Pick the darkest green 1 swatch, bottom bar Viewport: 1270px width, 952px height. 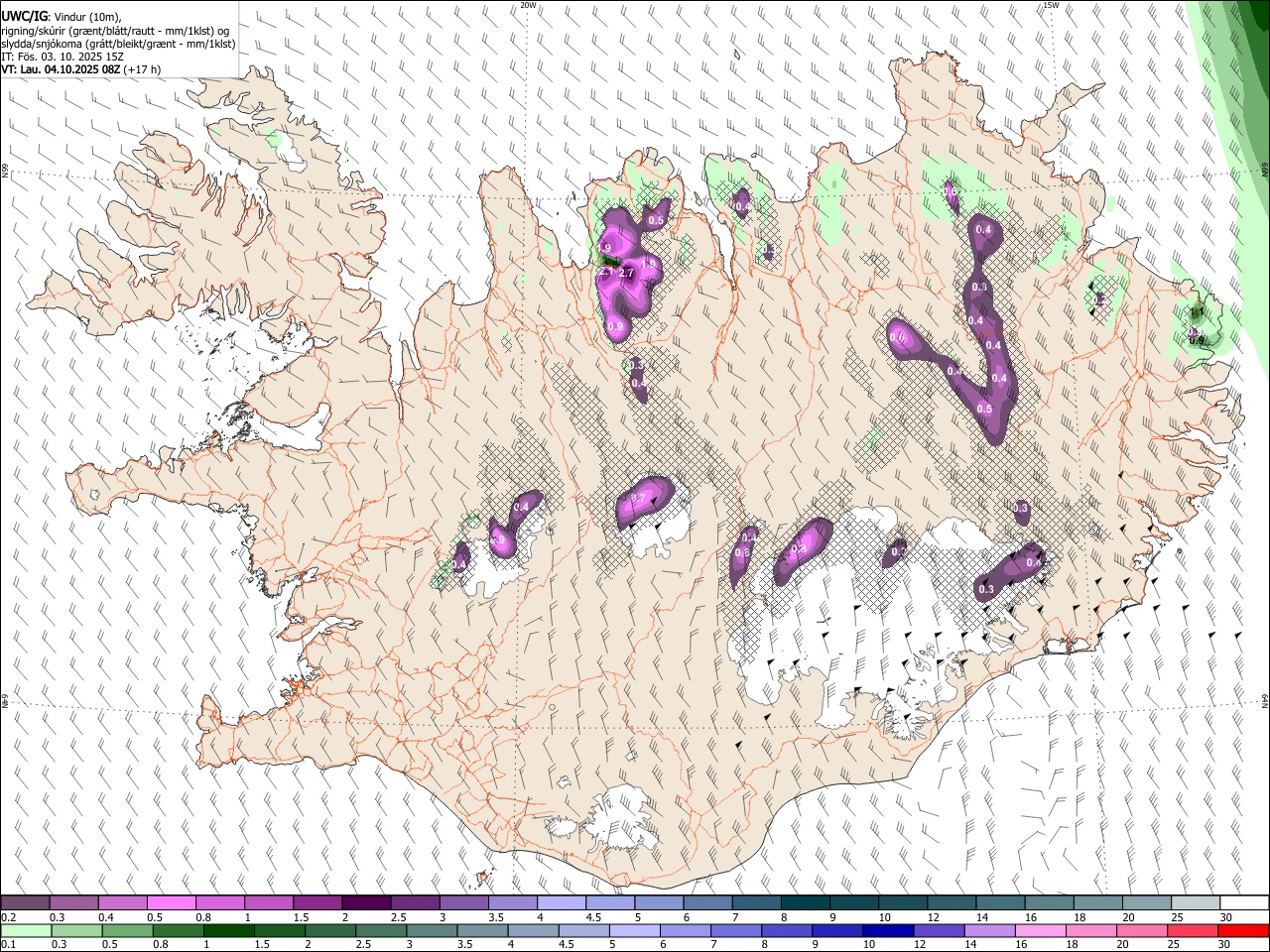(x=229, y=930)
